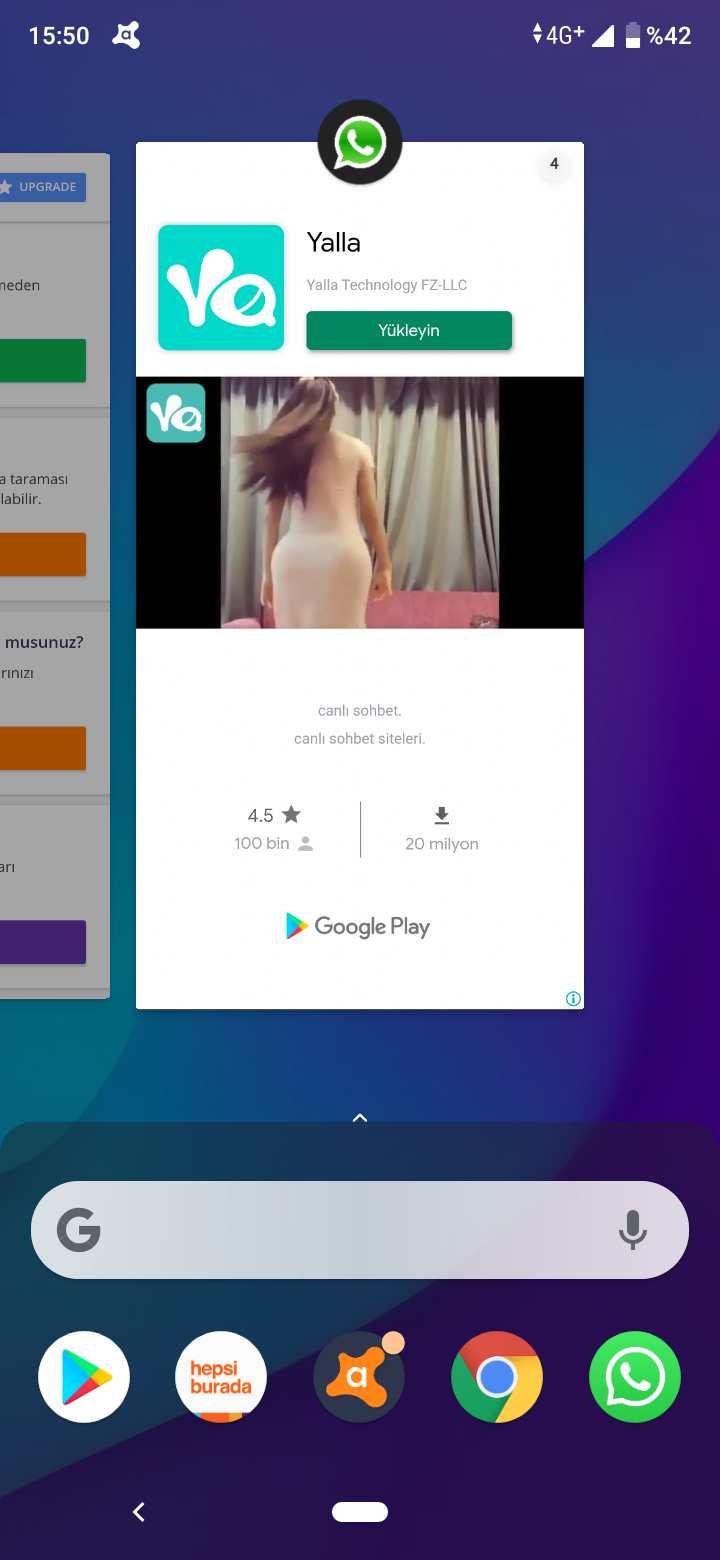Viewport: 720px width, 1560px height.
Task: Tap the back navigation arrow
Action: point(139,1512)
